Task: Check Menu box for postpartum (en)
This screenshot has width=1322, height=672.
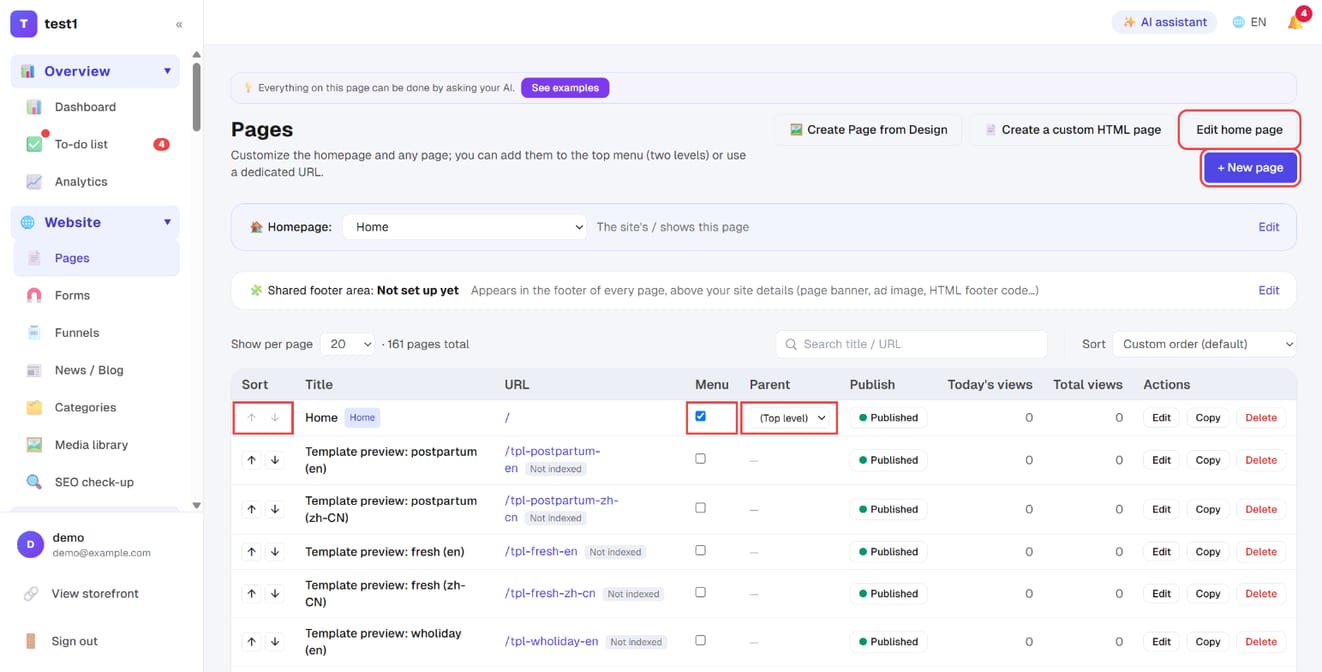Action: tap(700, 459)
